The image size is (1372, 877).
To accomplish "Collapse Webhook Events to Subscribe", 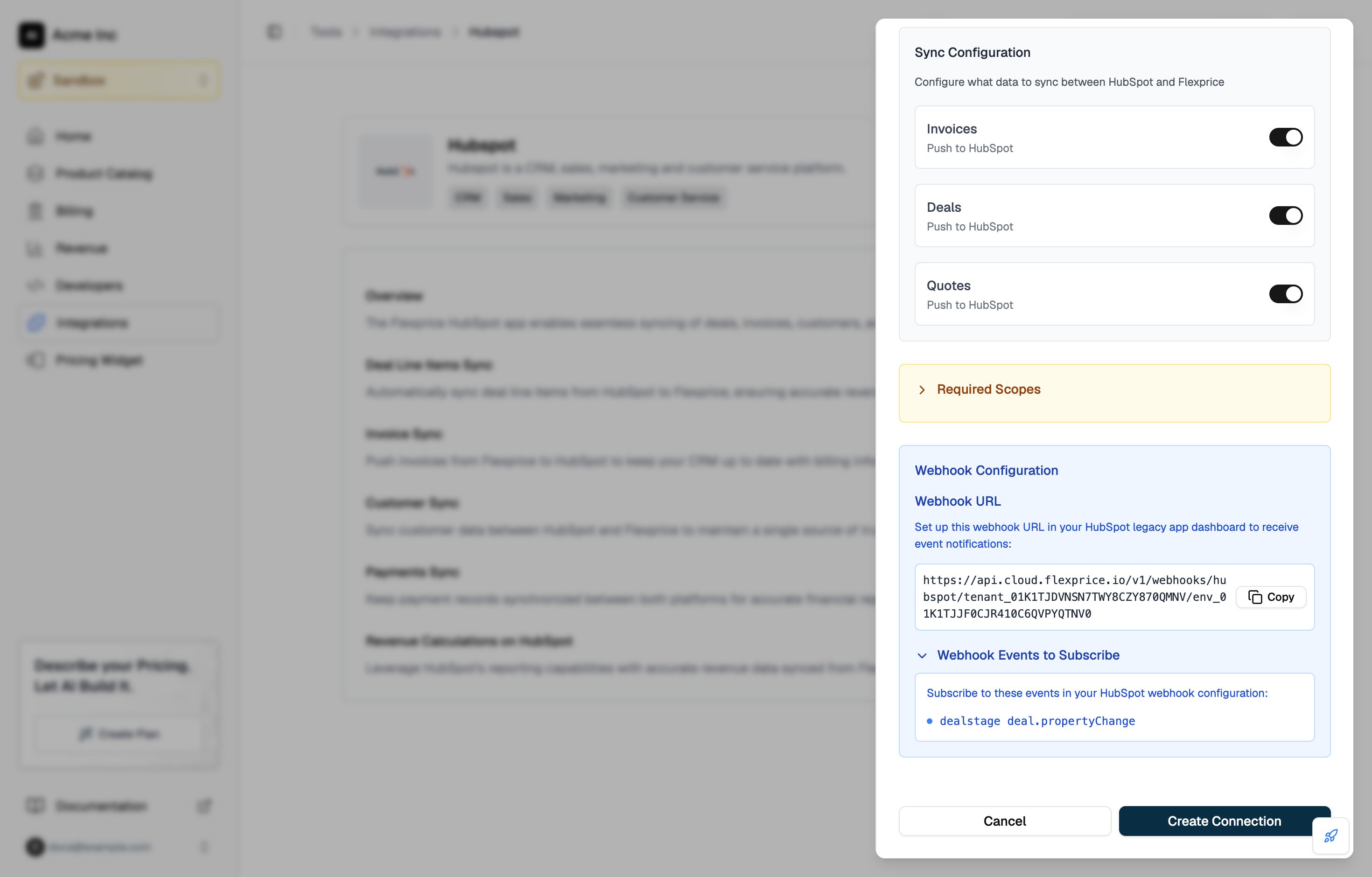I will click(x=1017, y=655).
